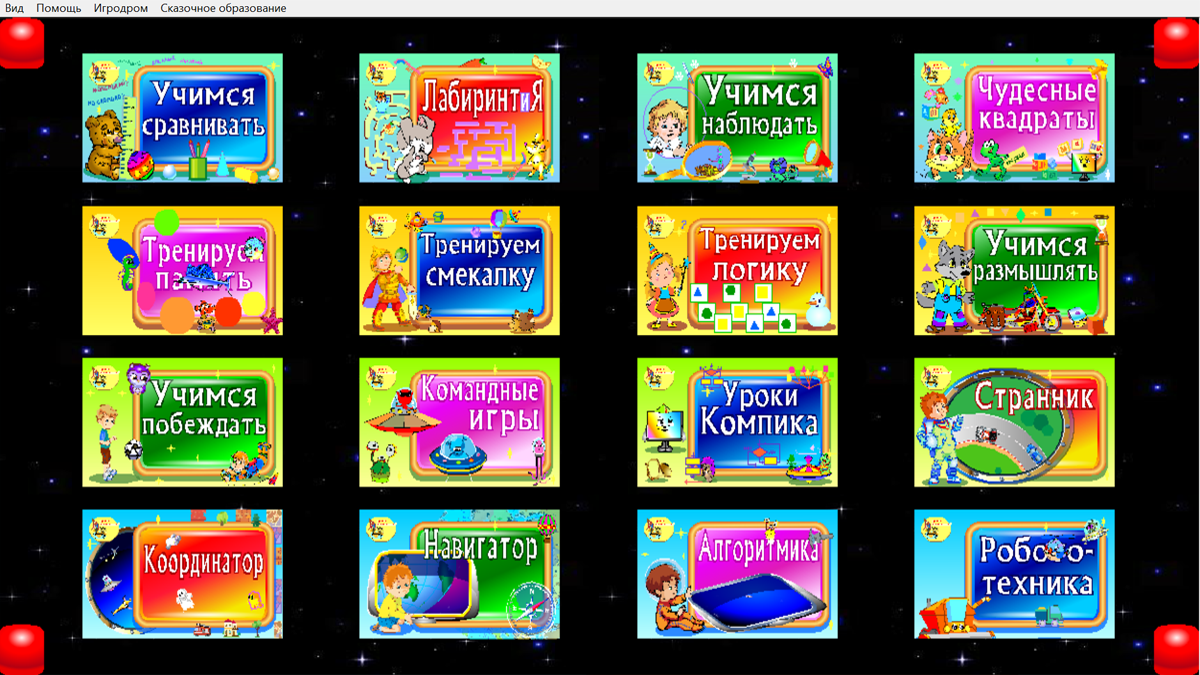Screen dimensions: 1200x675
Task: Open the Учимся сравнивать game
Action: click(x=182, y=117)
